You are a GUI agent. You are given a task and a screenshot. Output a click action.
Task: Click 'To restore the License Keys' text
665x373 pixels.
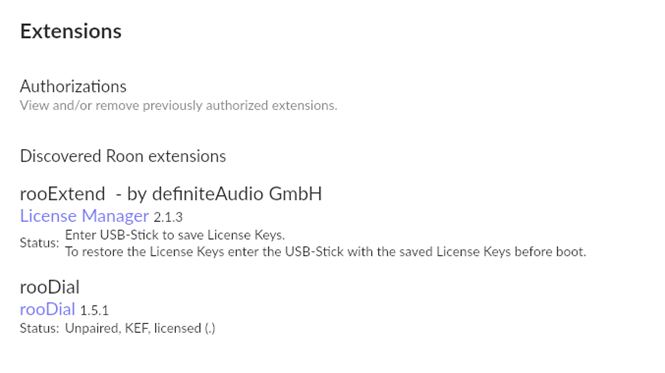coord(144,252)
